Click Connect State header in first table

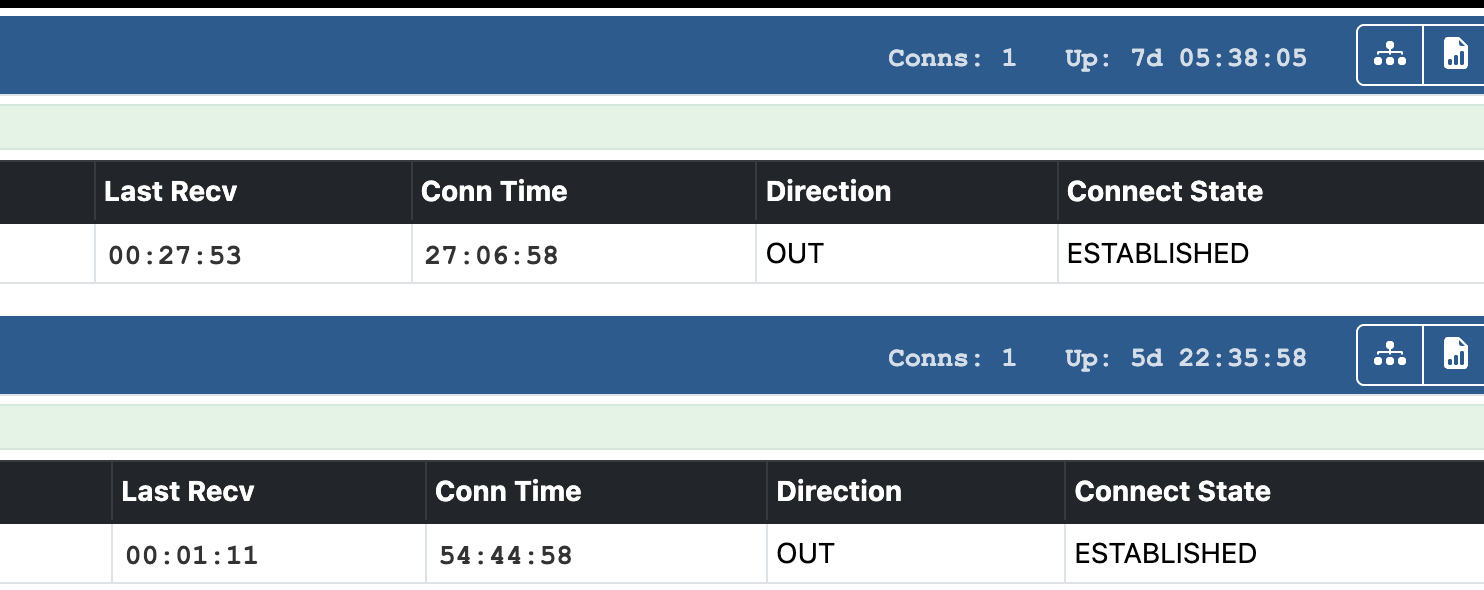(x=1164, y=191)
